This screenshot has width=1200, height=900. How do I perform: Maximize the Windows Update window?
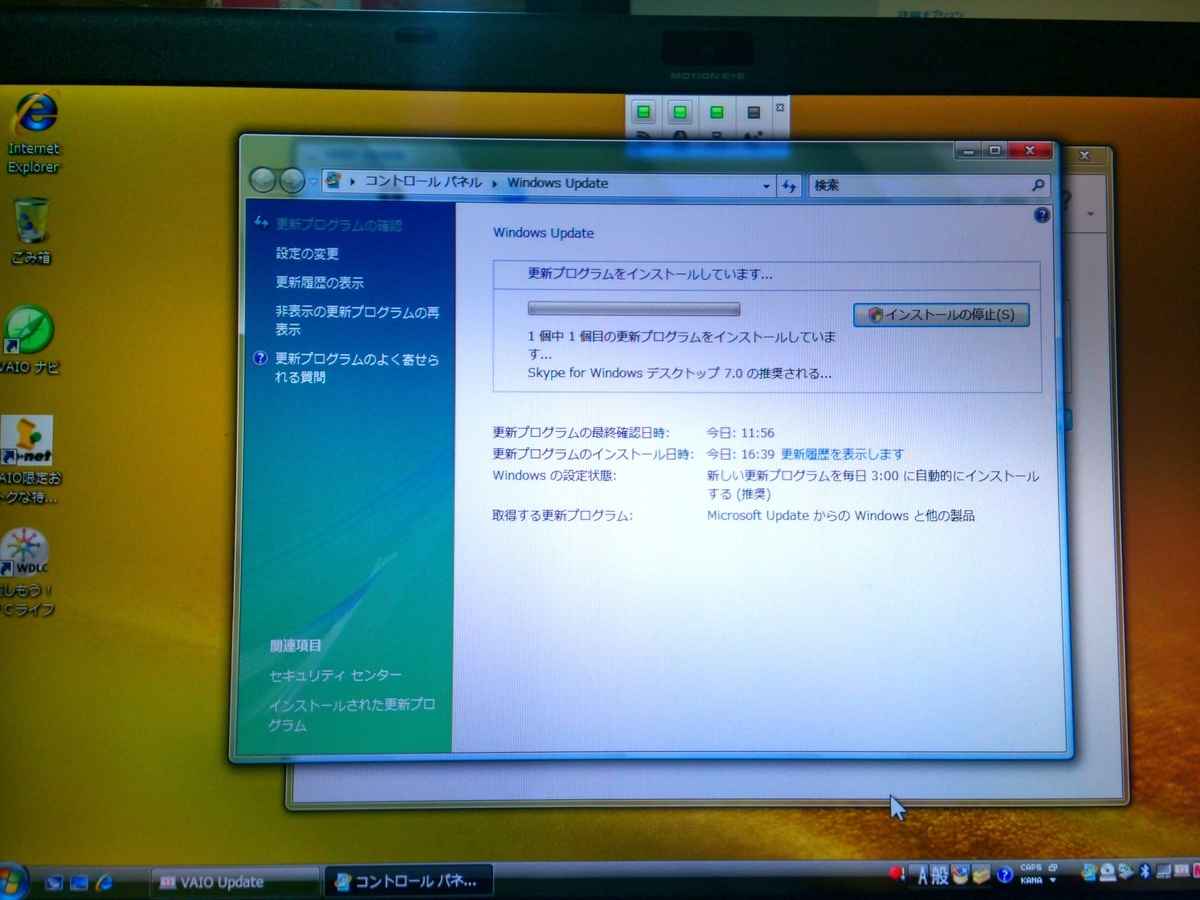point(993,150)
